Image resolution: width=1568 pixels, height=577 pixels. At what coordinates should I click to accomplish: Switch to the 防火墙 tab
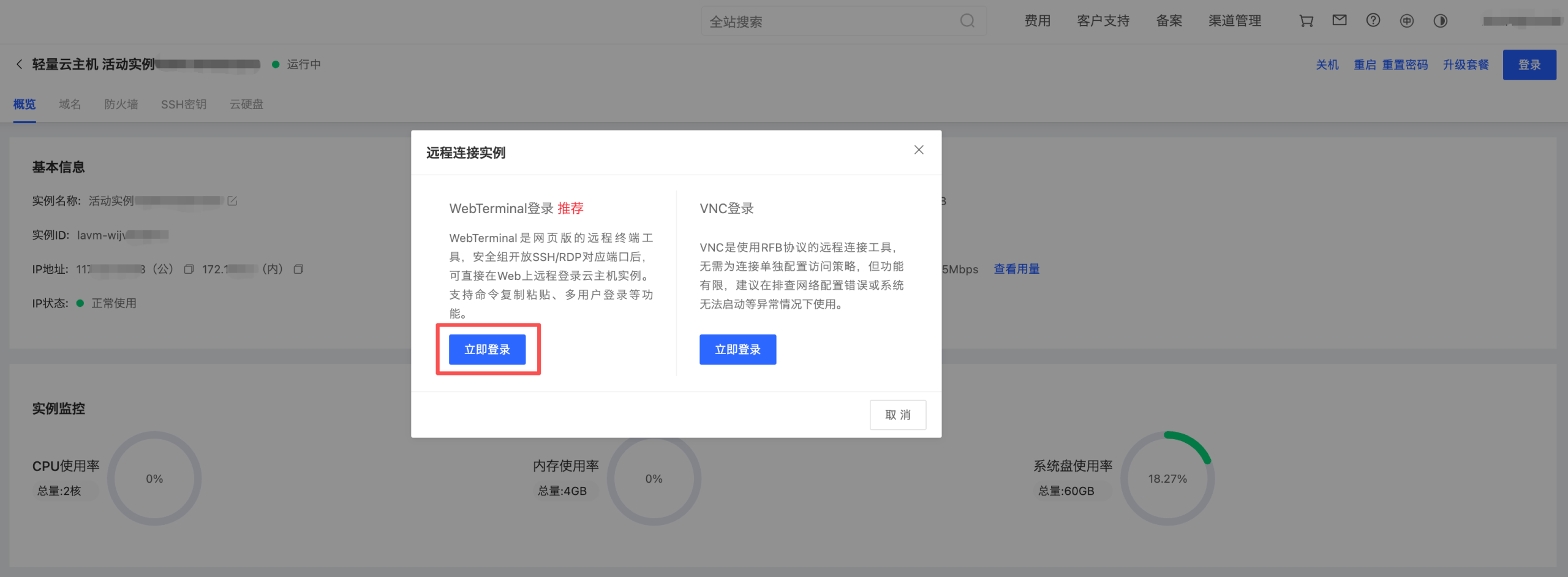(121, 104)
